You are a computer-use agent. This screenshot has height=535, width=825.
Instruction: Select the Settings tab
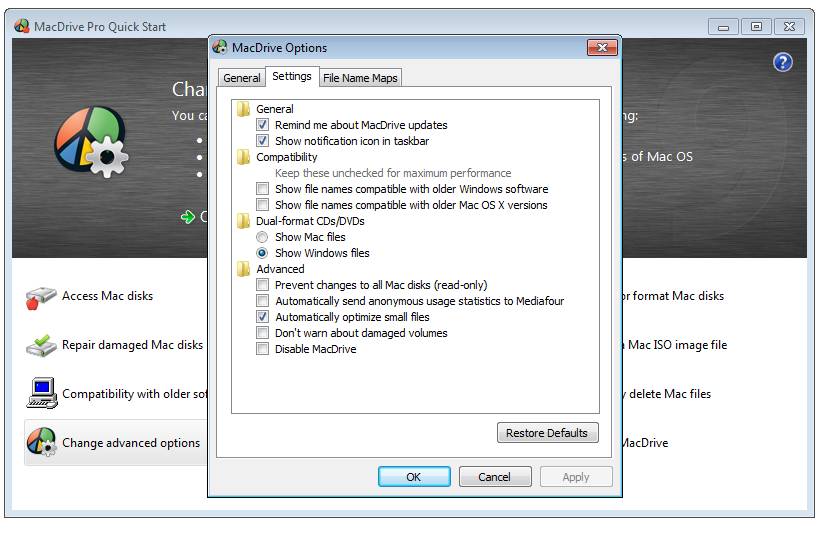pyautogui.click(x=292, y=76)
